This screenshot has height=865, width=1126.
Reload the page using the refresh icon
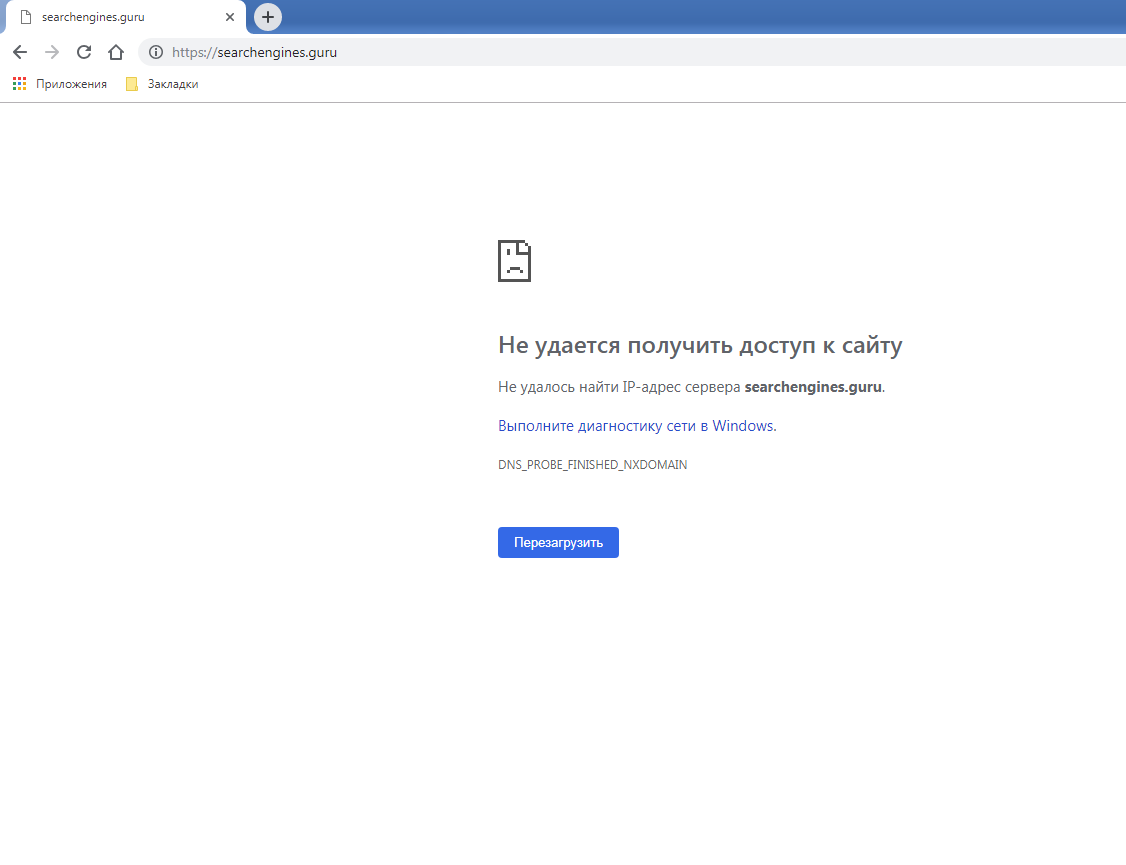(x=84, y=52)
